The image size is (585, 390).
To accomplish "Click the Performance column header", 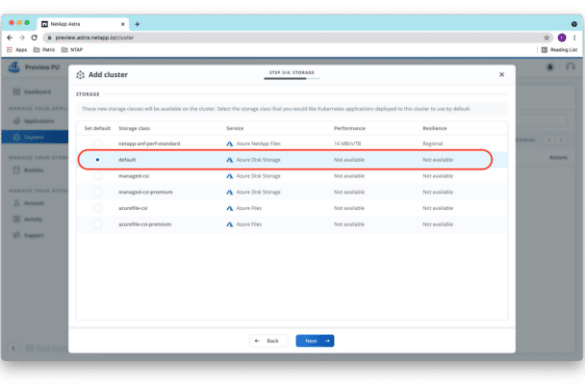I will pyautogui.click(x=350, y=128).
